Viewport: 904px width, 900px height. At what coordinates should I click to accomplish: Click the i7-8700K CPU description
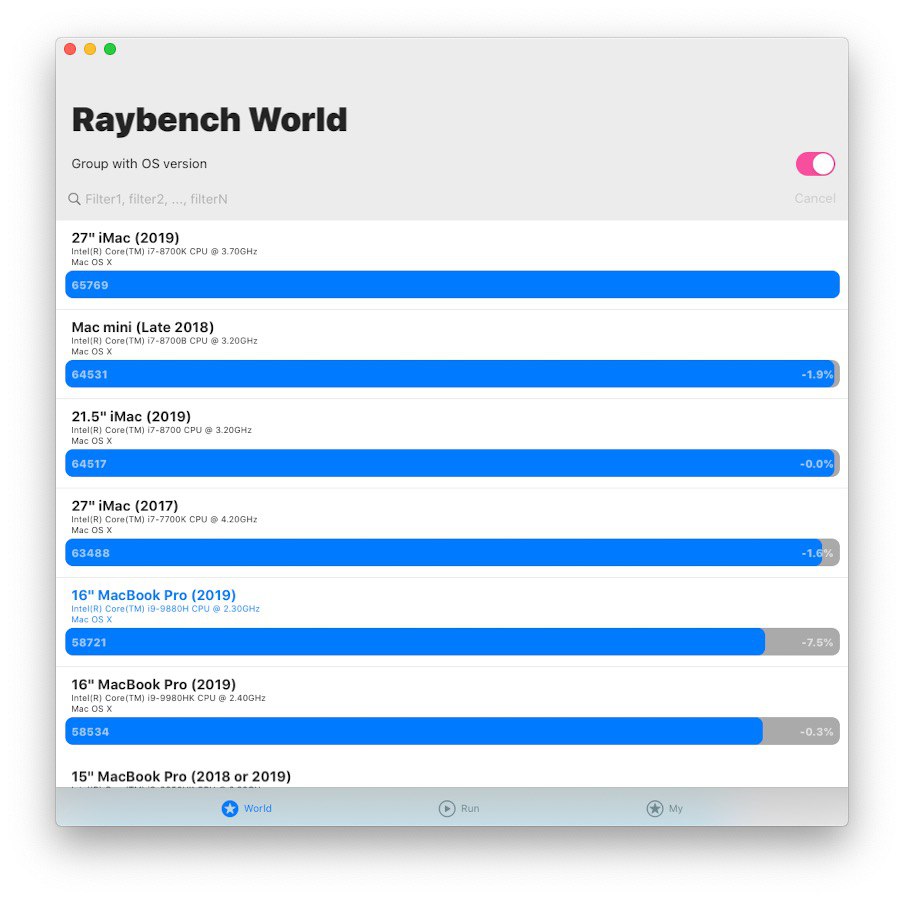[164, 251]
